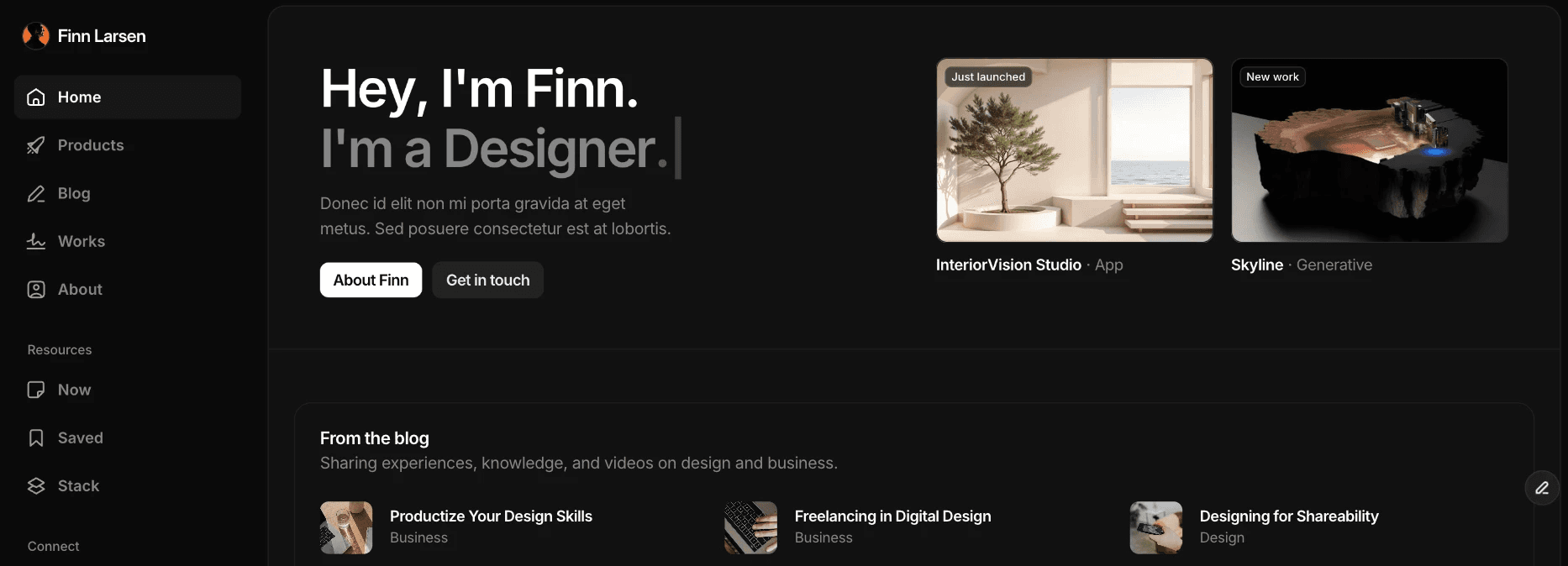
Task: Click Design category under Shareability post
Action: pos(1222,537)
